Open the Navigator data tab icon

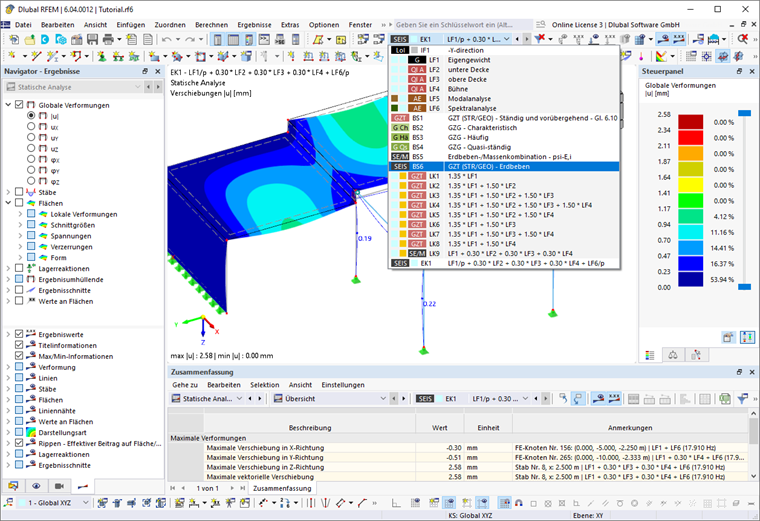13,486
